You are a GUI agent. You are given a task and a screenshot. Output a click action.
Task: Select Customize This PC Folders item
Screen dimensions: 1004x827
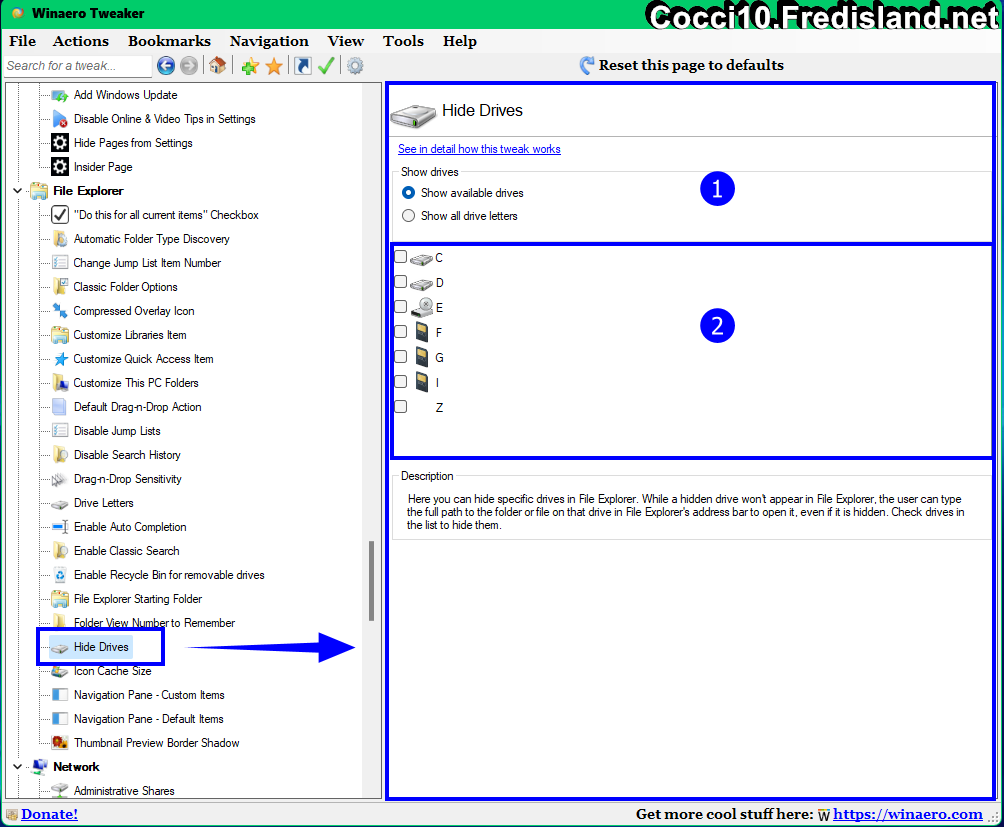(136, 383)
